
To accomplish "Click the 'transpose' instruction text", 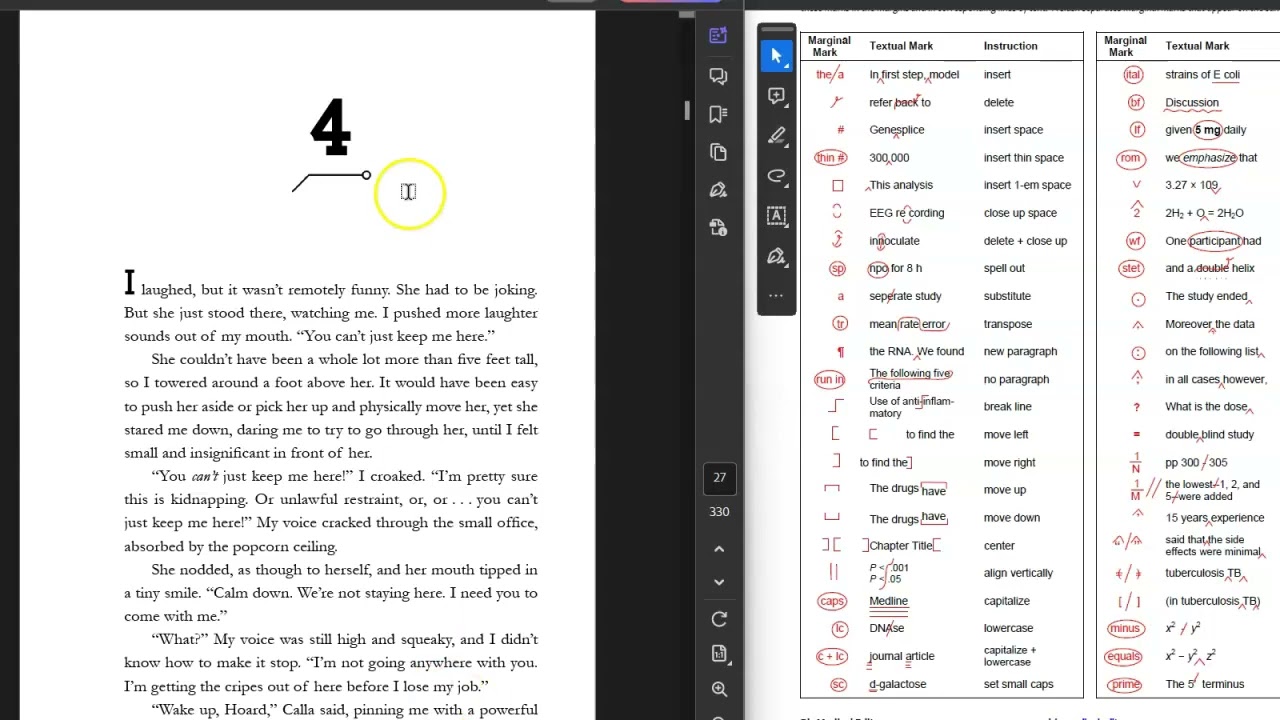I will 1007,324.
